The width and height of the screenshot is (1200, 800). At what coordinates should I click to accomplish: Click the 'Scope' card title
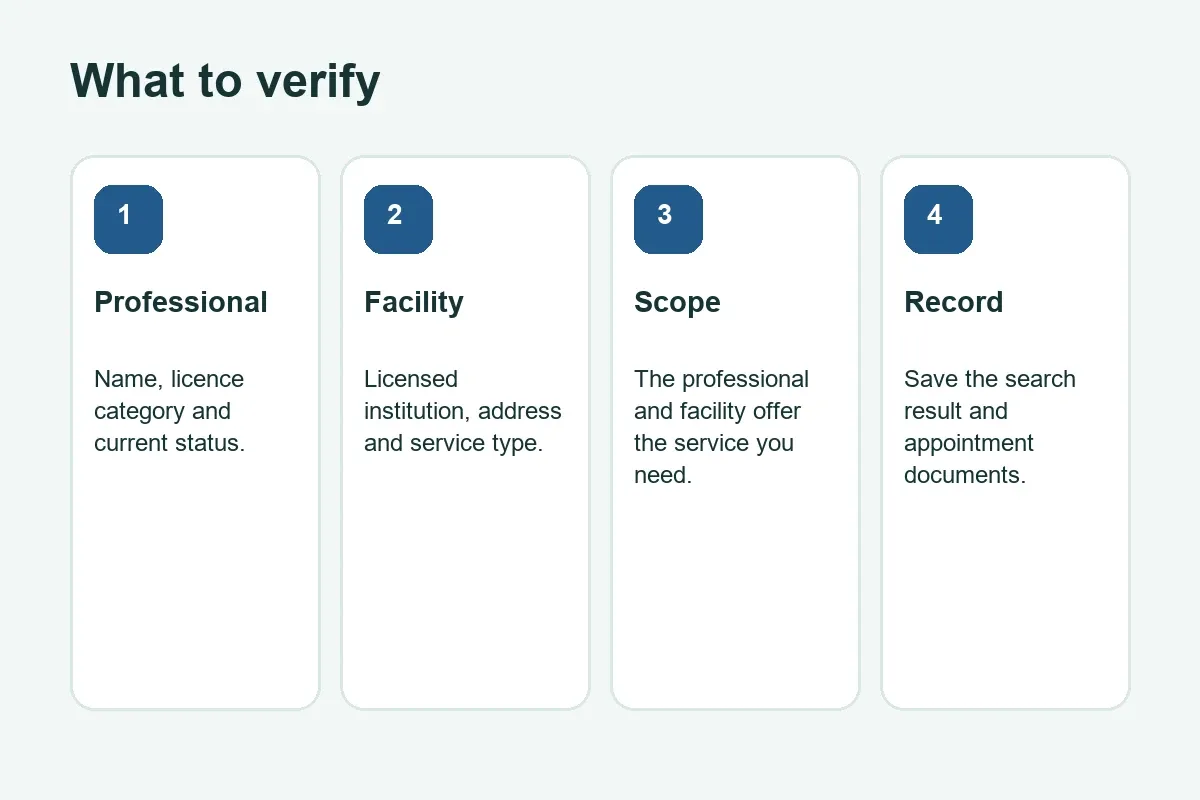pyautogui.click(x=677, y=302)
